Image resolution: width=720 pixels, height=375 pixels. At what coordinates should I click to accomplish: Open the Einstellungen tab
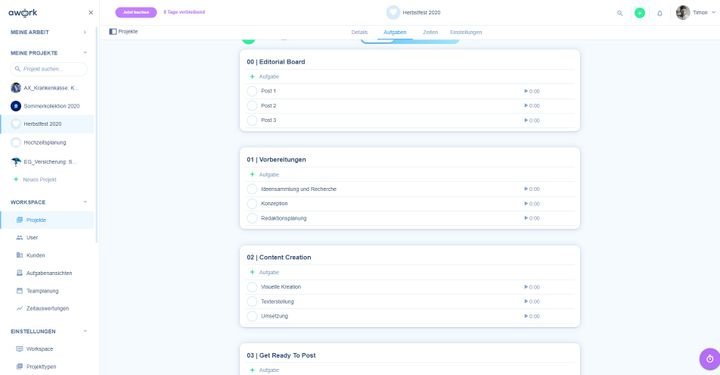pyautogui.click(x=466, y=32)
